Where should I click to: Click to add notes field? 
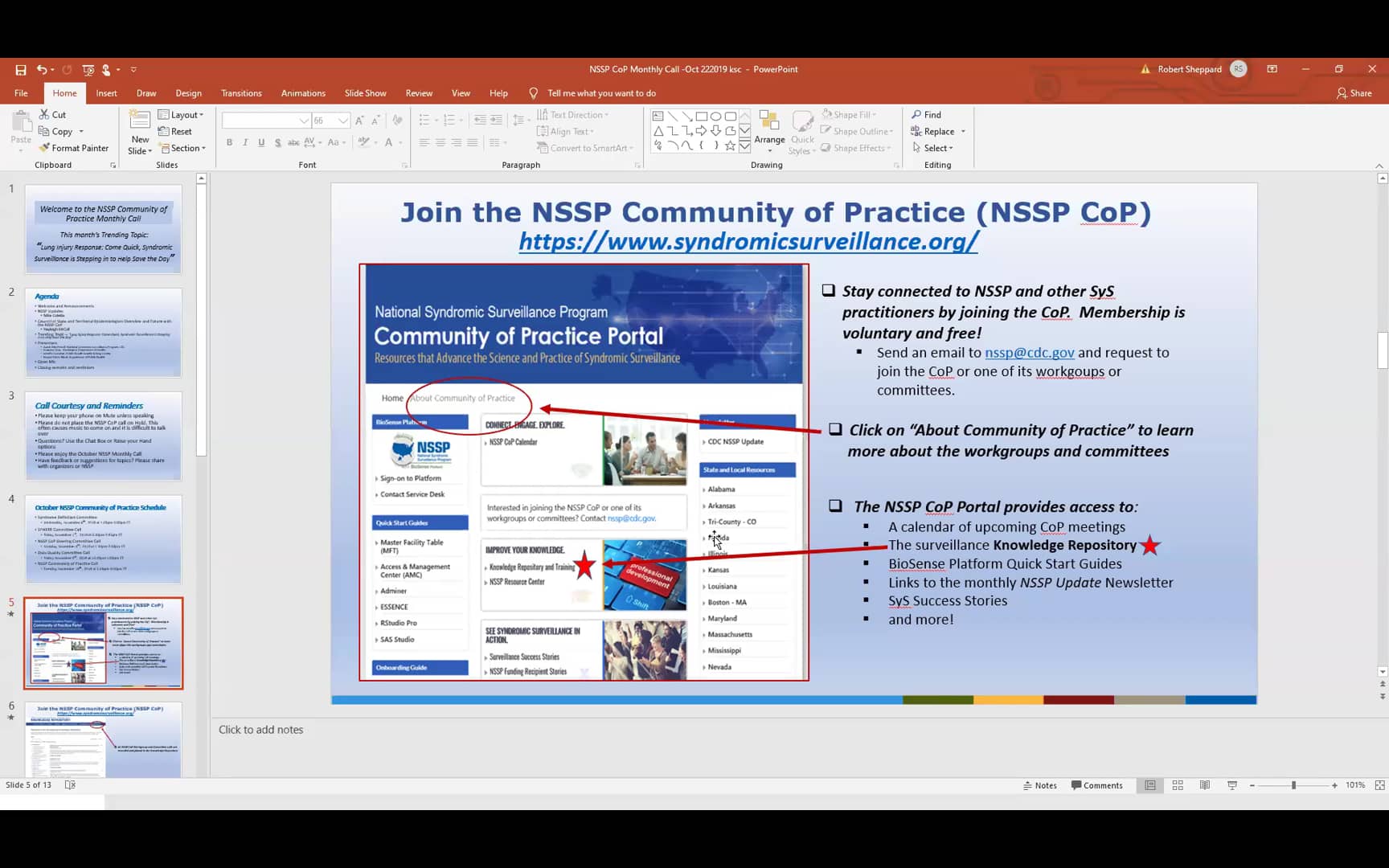261,730
